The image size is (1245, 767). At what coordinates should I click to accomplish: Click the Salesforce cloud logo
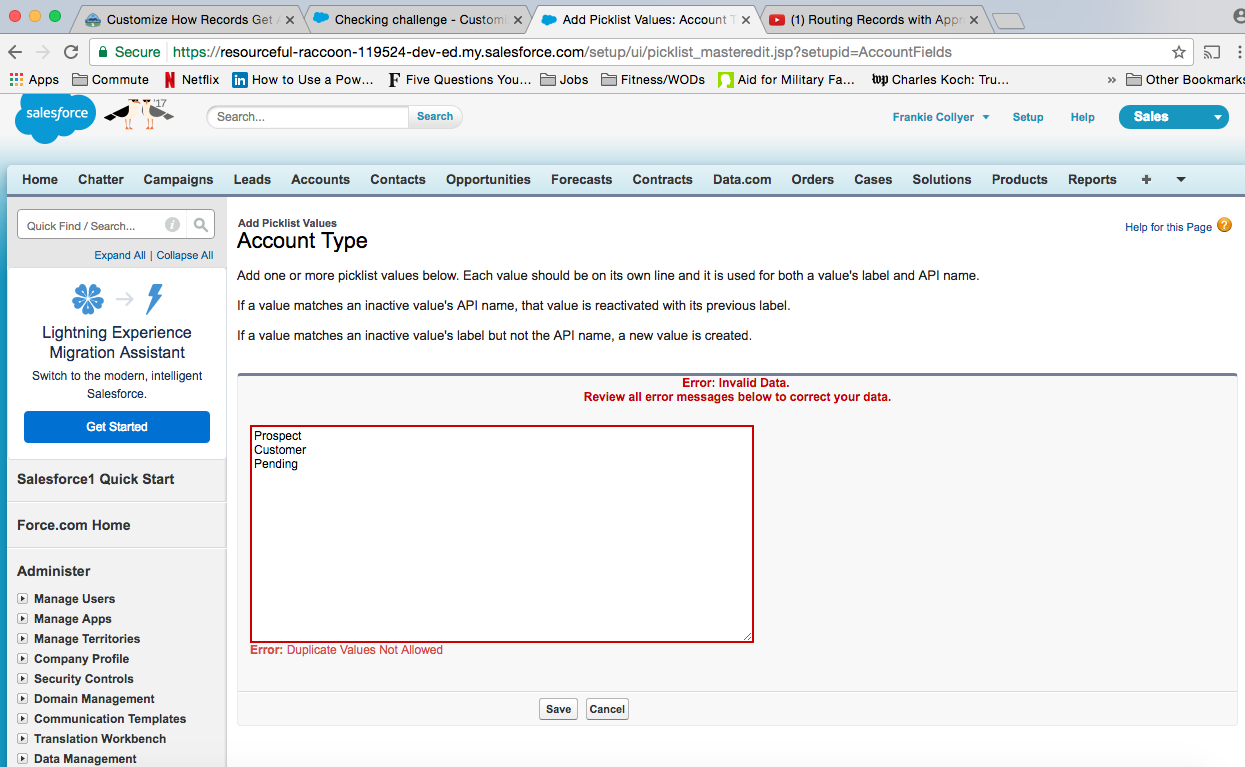pyautogui.click(x=55, y=116)
